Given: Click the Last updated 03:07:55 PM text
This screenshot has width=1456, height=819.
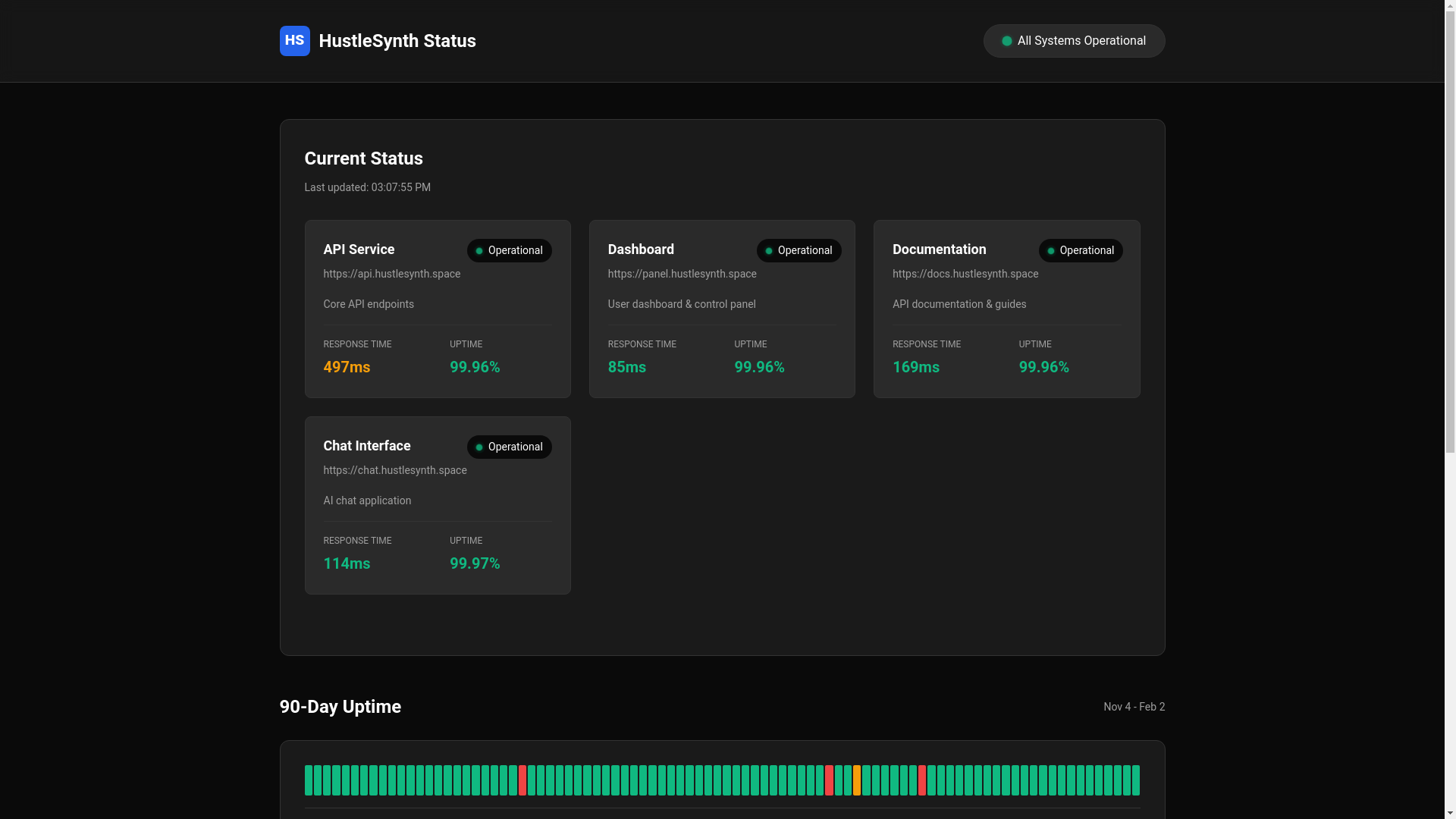Looking at the screenshot, I should tap(368, 187).
